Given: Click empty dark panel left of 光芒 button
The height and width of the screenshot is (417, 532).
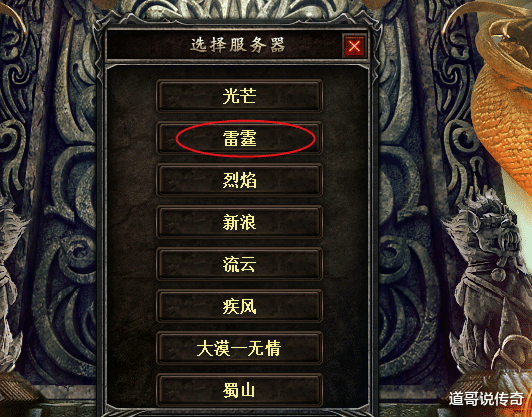Looking at the screenshot, I should coord(132,96).
